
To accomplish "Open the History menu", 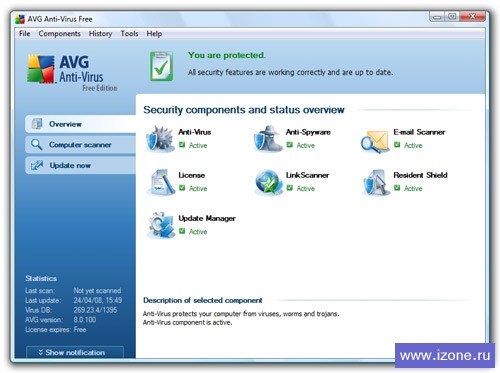I will 100,34.
